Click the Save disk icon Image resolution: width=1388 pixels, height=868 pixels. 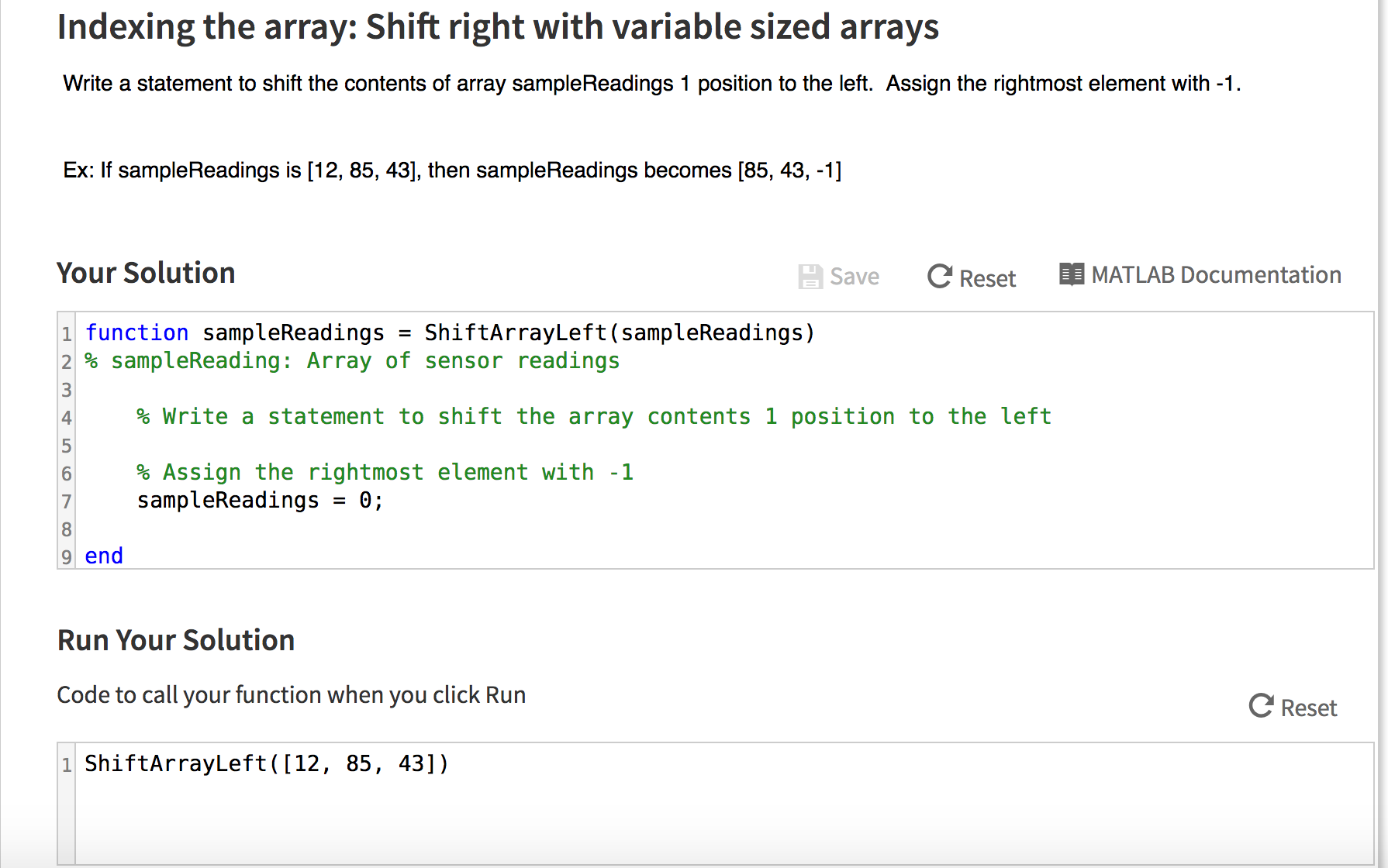810,276
